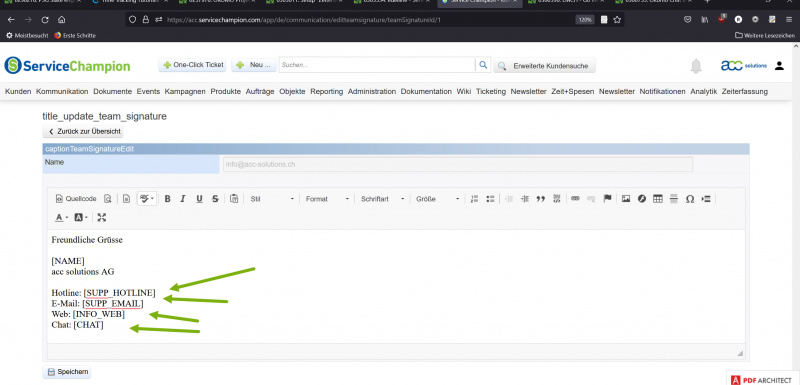Toggle bold formatting in the editor
Image resolution: width=800 pixels, height=385 pixels.
[167, 199]
